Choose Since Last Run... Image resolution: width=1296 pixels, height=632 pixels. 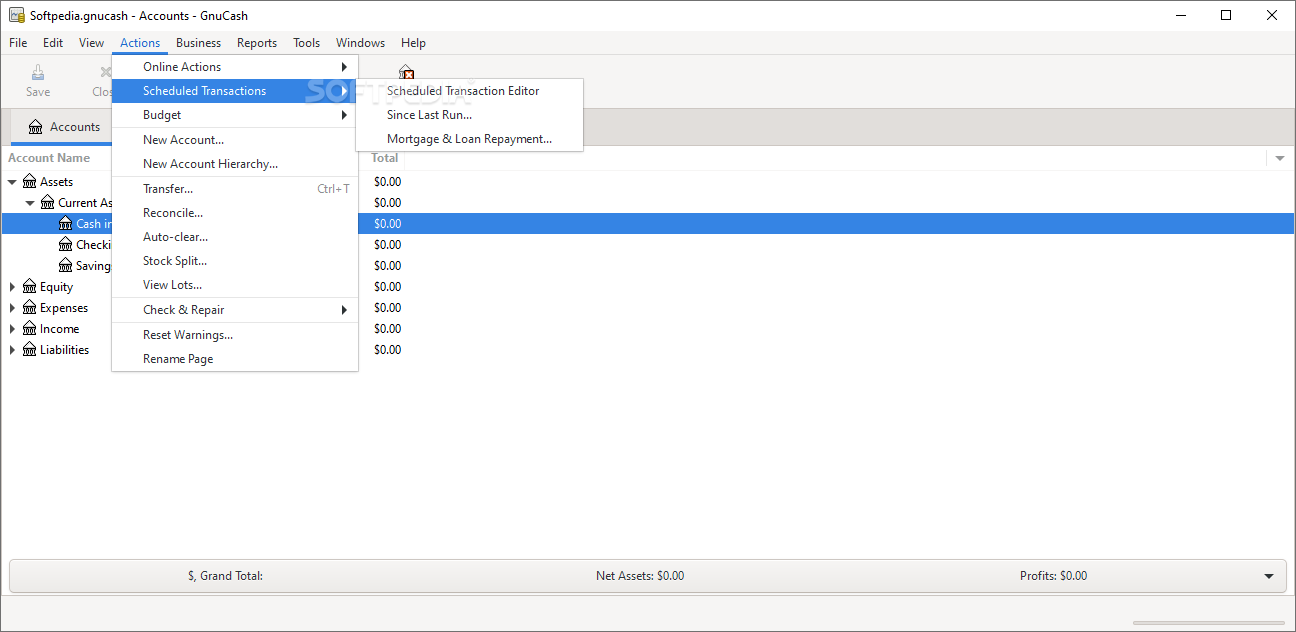click(x=469, y=115)
